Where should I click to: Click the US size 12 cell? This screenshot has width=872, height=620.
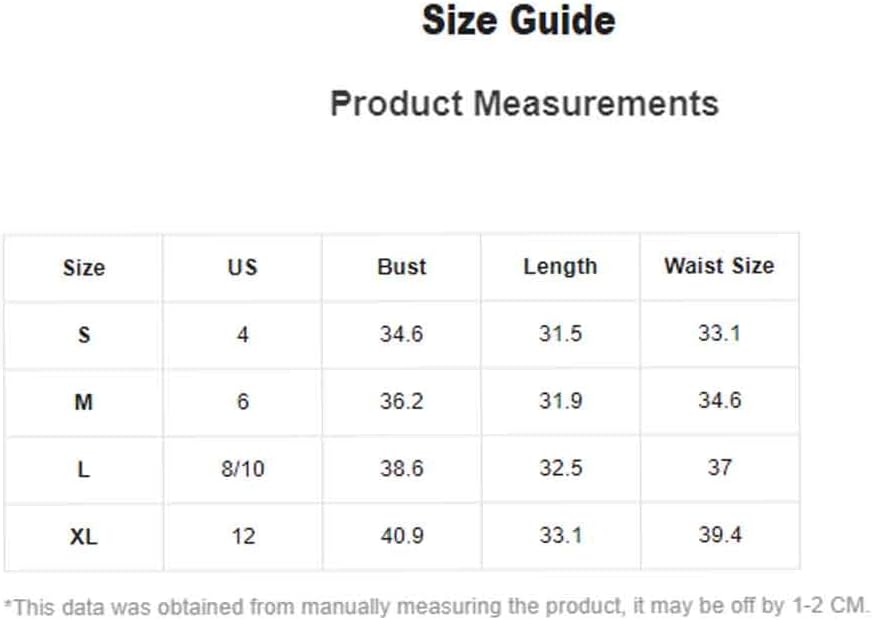pyautogui.click(x=242, y=536)
